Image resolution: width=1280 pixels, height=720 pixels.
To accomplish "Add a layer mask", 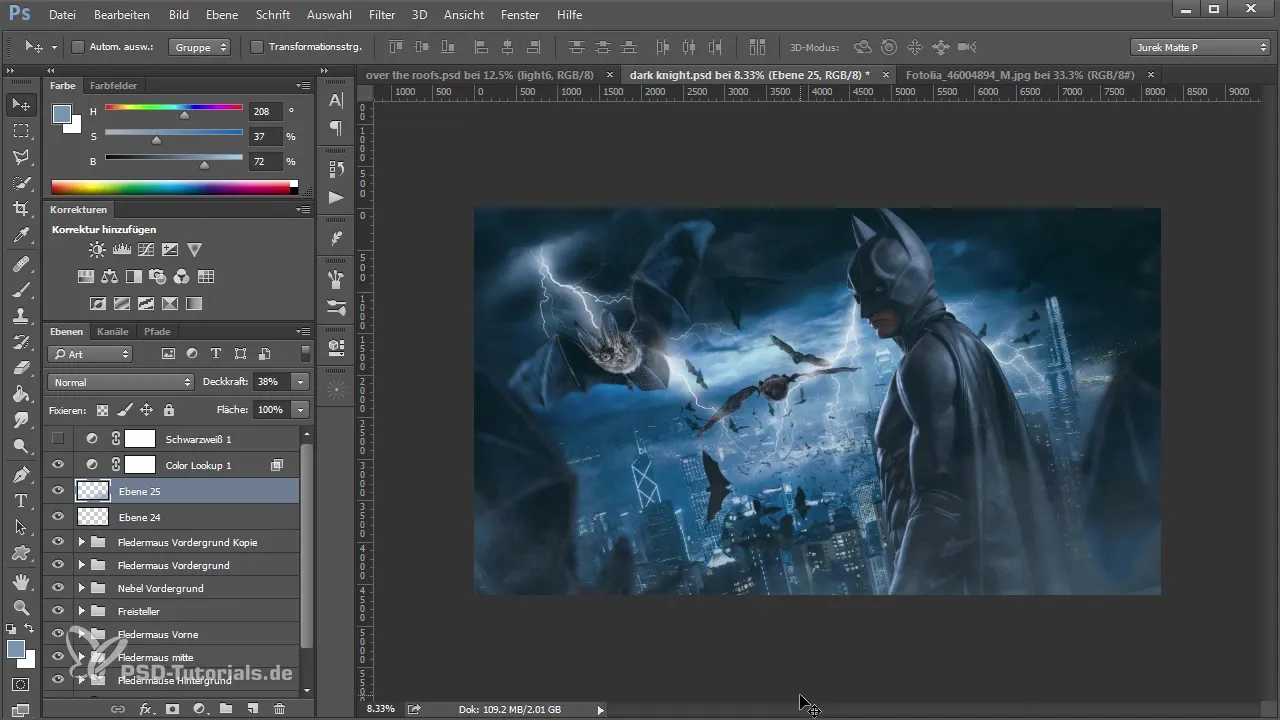I will point(172,708).
